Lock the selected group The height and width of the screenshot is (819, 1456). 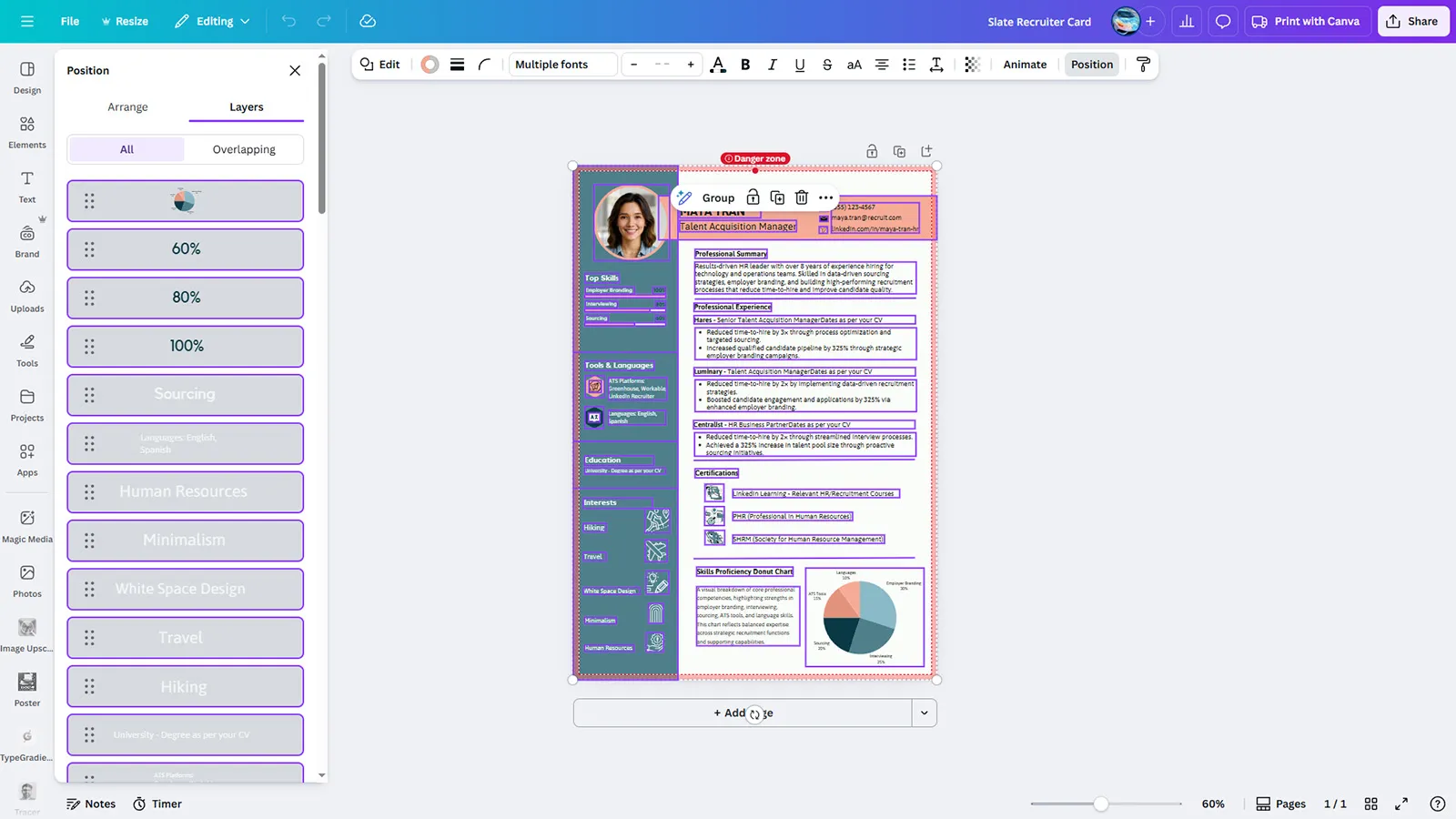tap(753, 197)
